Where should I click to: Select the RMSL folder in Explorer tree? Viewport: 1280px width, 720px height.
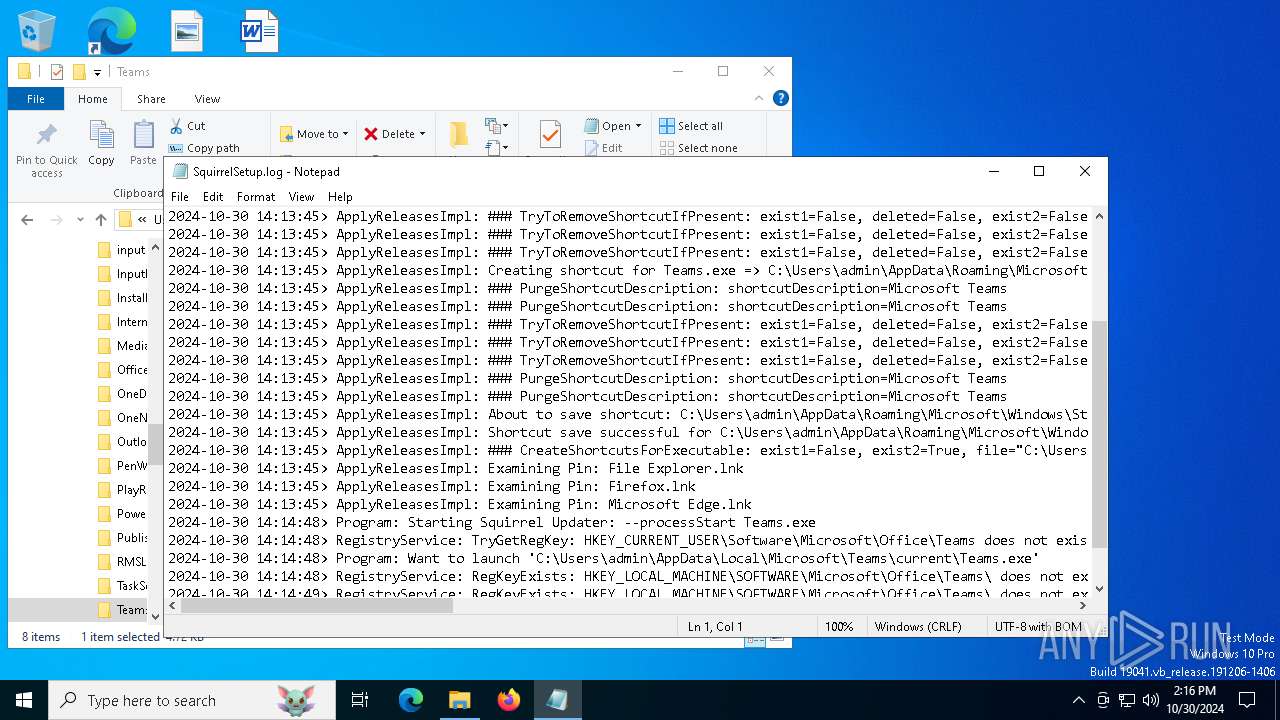(x=122, y=562)
